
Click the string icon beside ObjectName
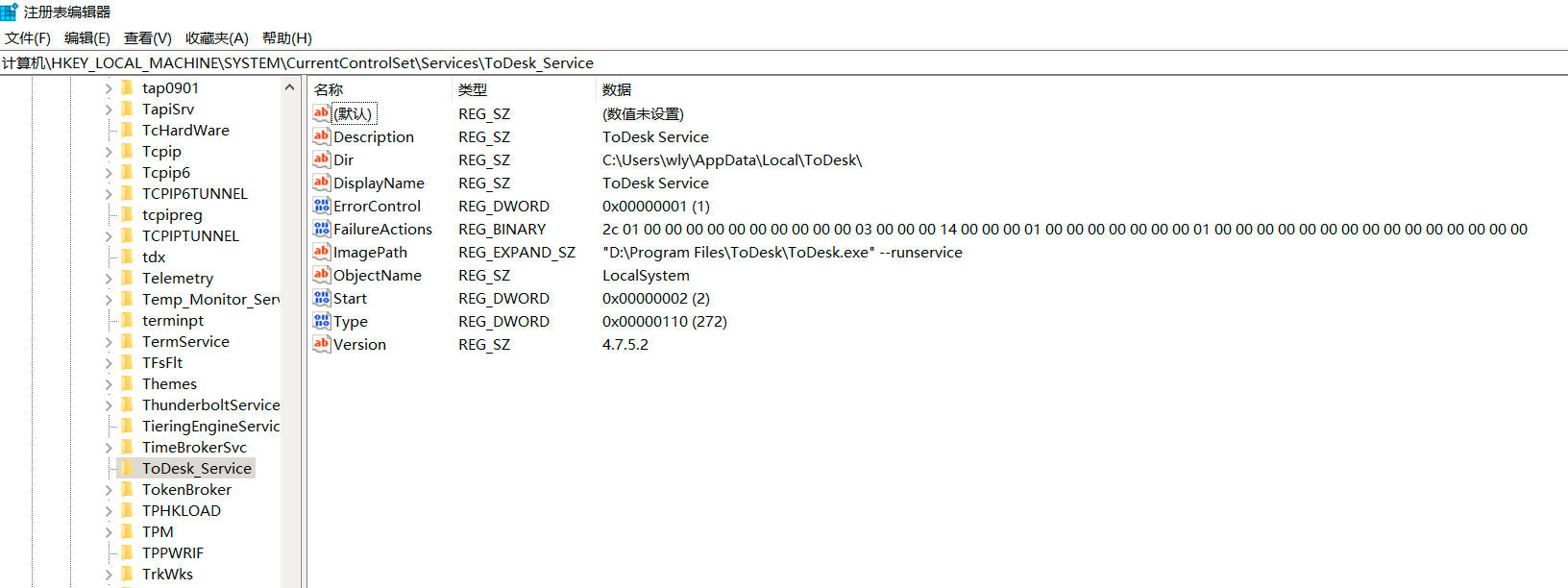pos(321,275)
